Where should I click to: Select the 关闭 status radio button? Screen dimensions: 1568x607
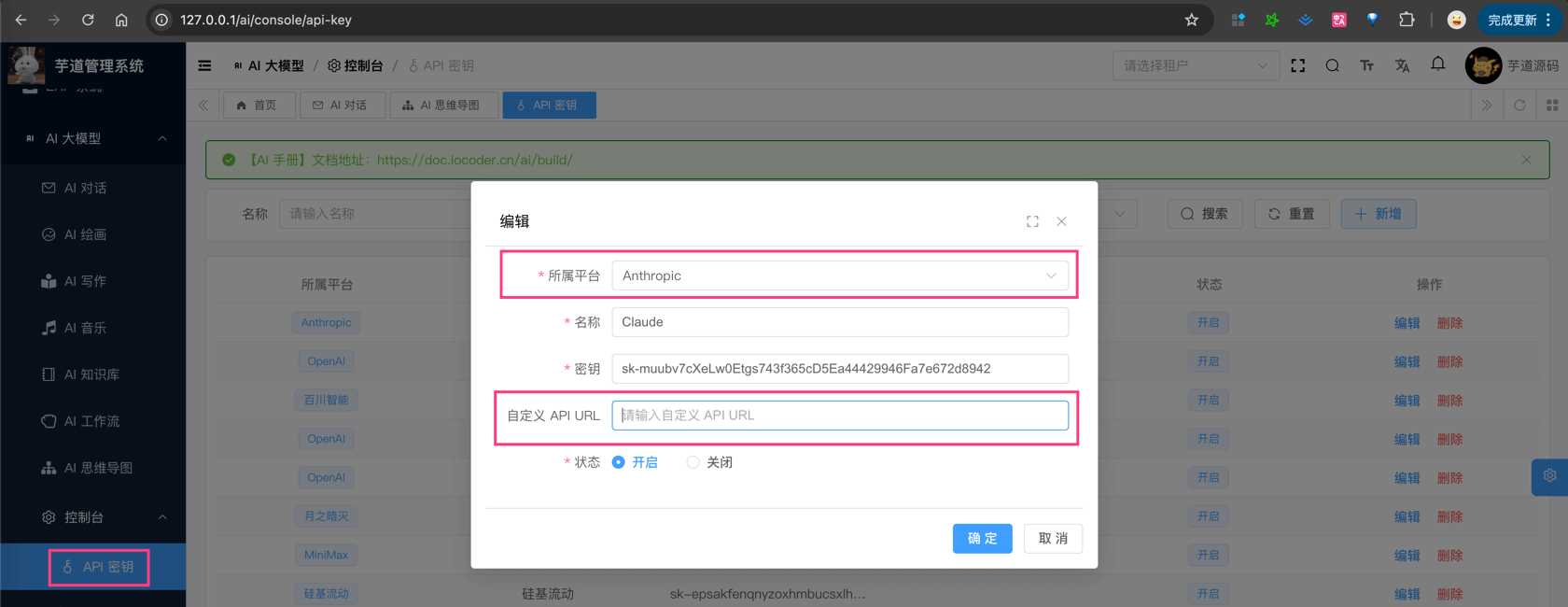(693, 462)
